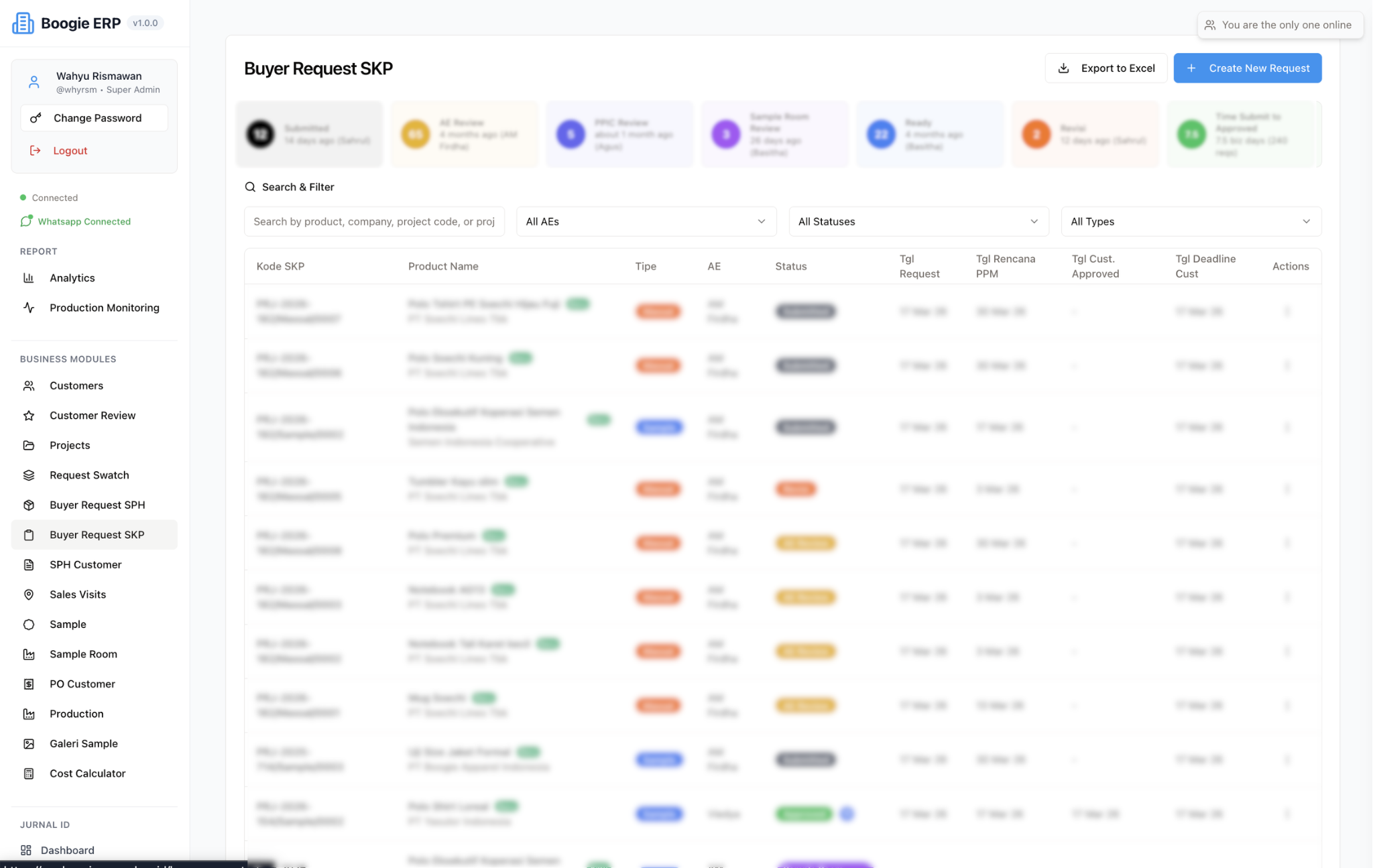Click the red Logout link

point(70,151)
